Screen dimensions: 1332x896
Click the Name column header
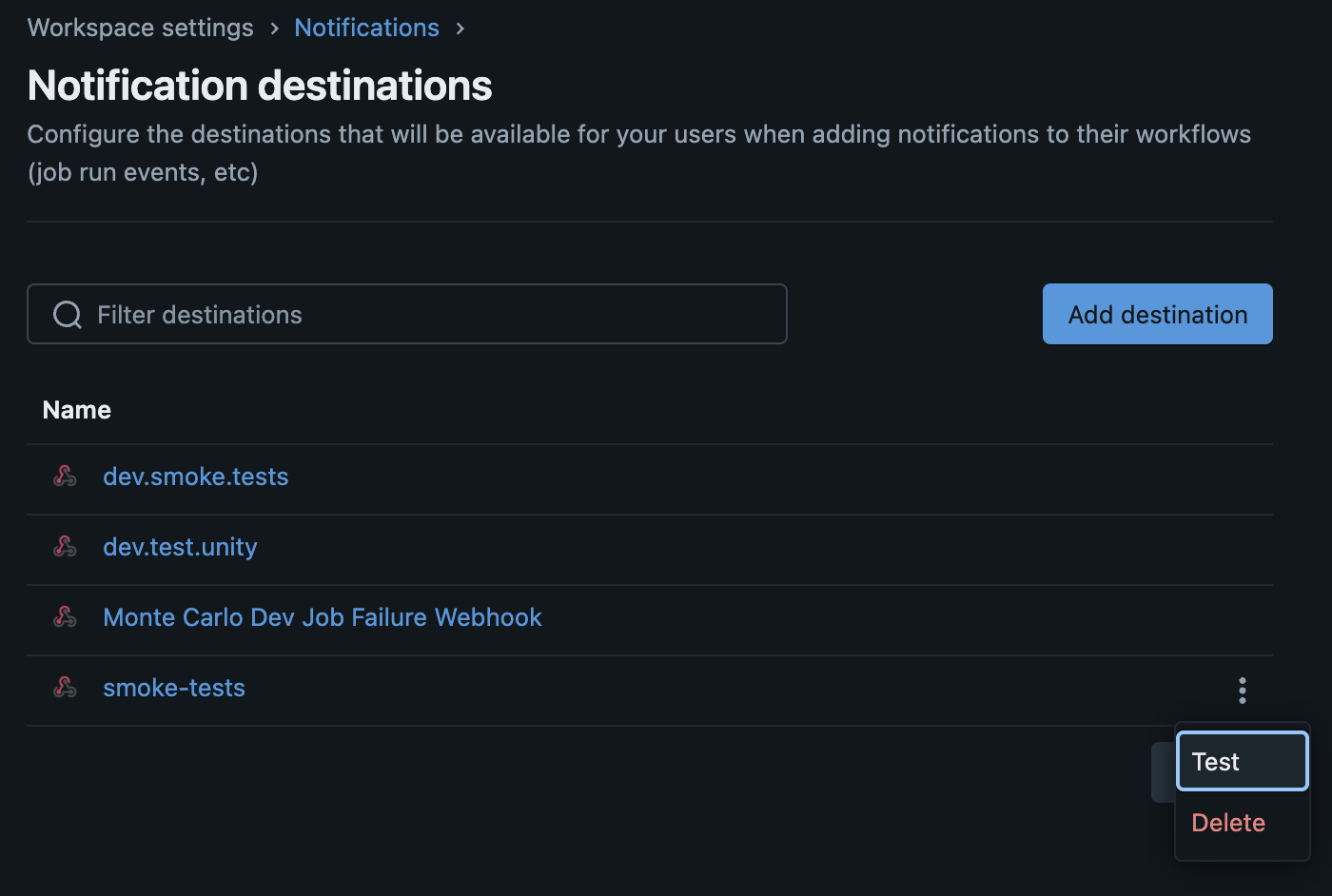[x=77, y=410]
